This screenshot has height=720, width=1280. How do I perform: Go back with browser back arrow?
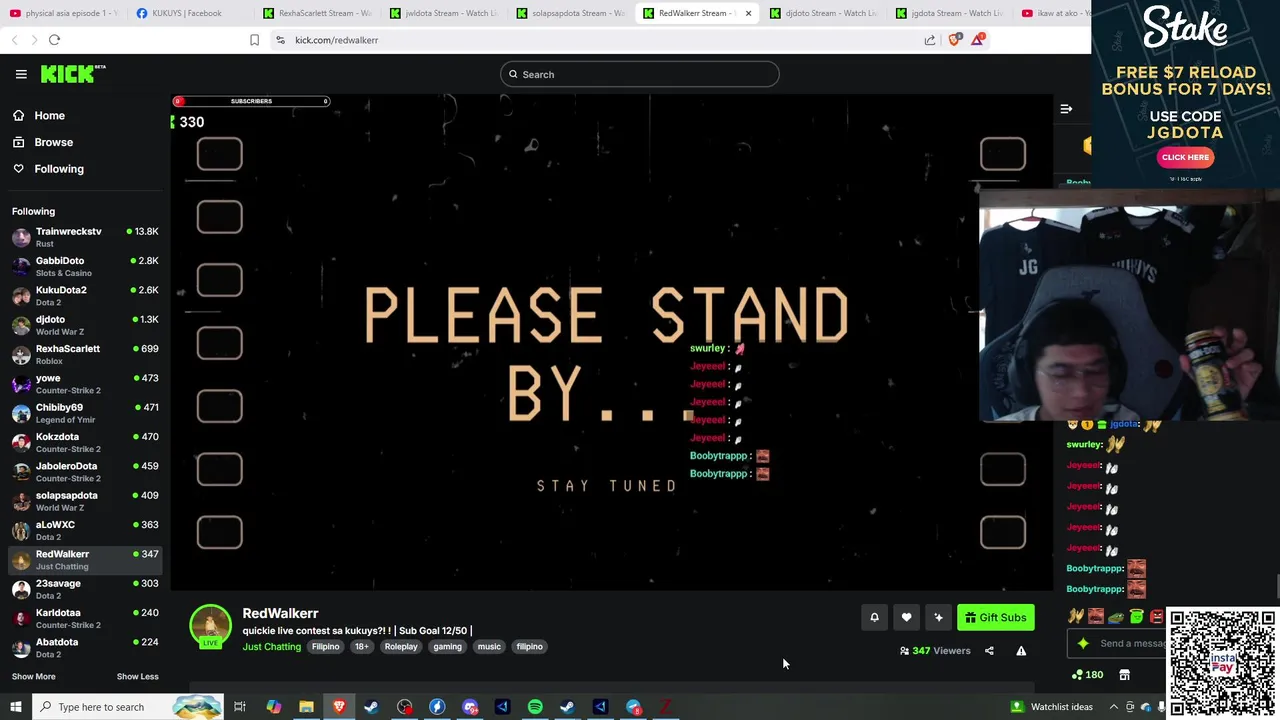click(14, 40)
